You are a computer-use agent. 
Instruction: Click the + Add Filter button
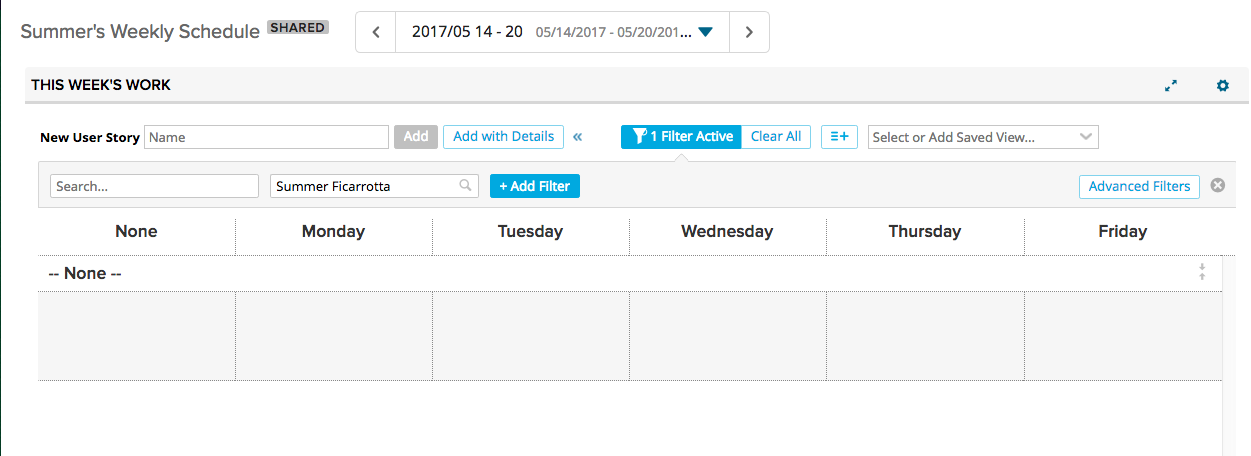pos(535,186)
